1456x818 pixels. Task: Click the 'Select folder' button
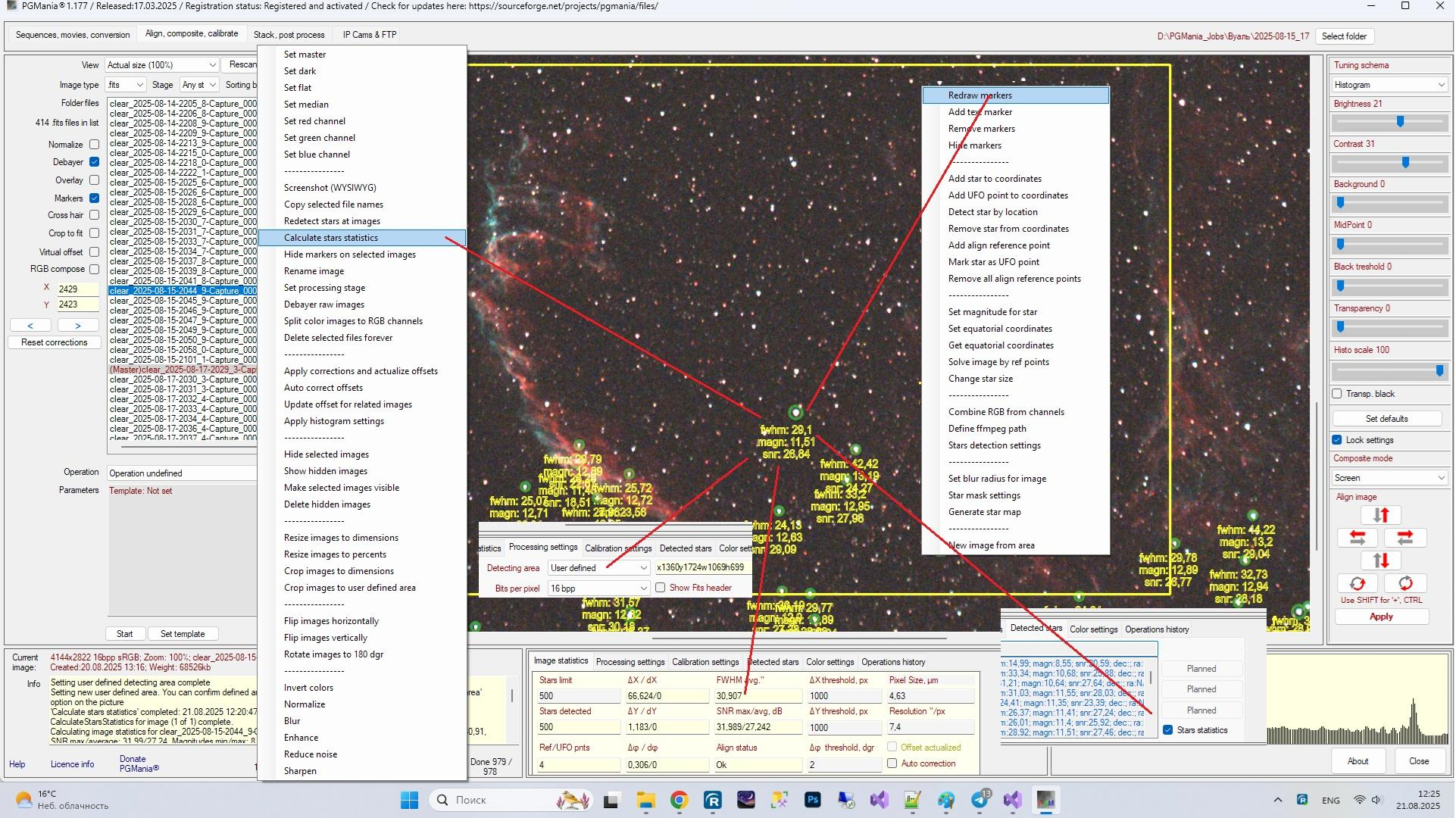click(x=1345, y=36)
